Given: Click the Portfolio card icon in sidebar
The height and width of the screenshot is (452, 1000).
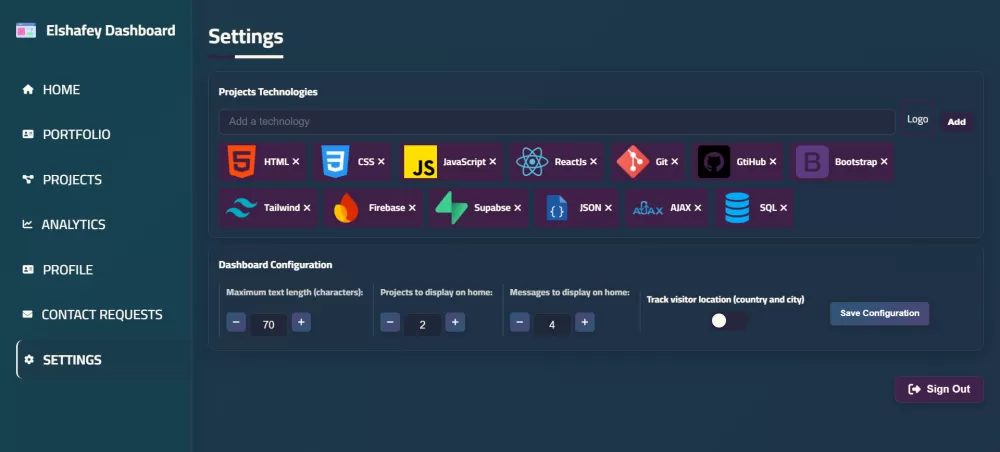Looking at the screenshot, I should 27,135.
